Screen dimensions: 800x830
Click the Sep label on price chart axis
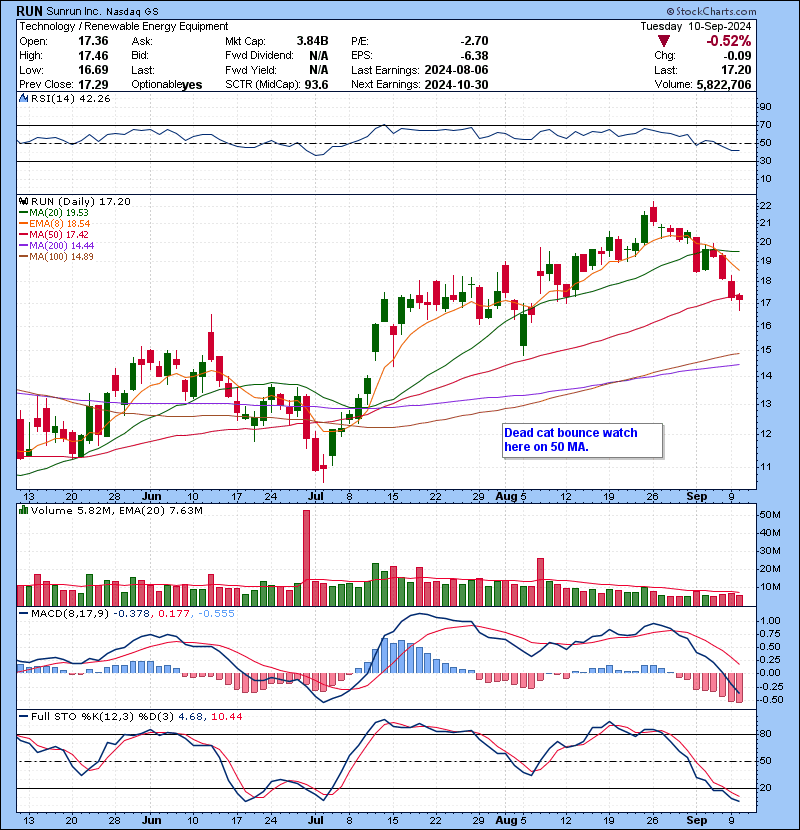[x=697, y=496]
